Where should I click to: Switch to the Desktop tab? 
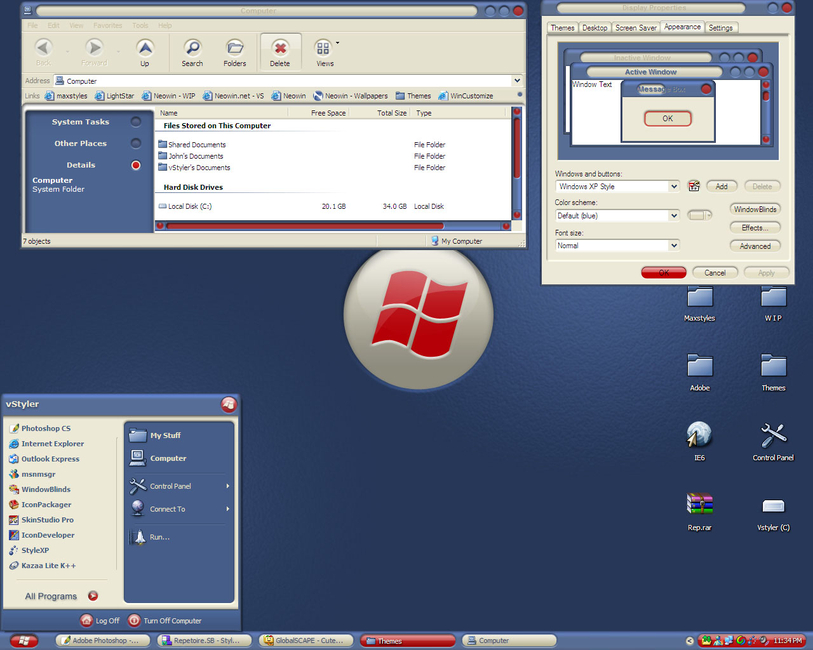point(595,28)
